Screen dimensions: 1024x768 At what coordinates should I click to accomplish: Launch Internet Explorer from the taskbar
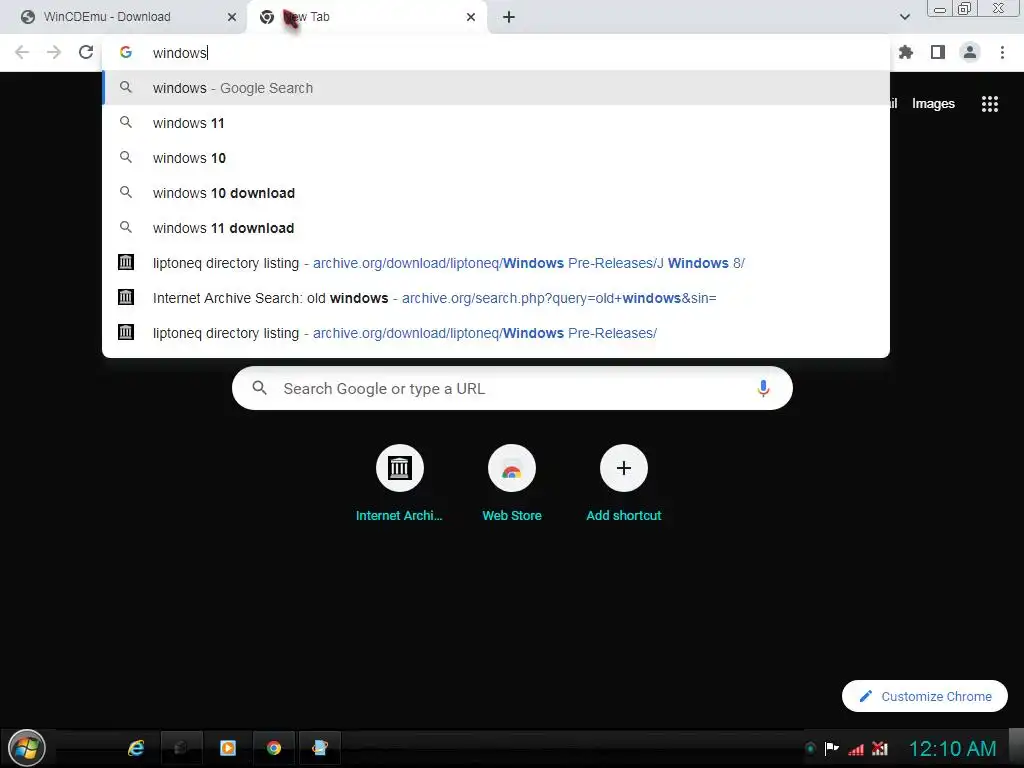point(136,748)
